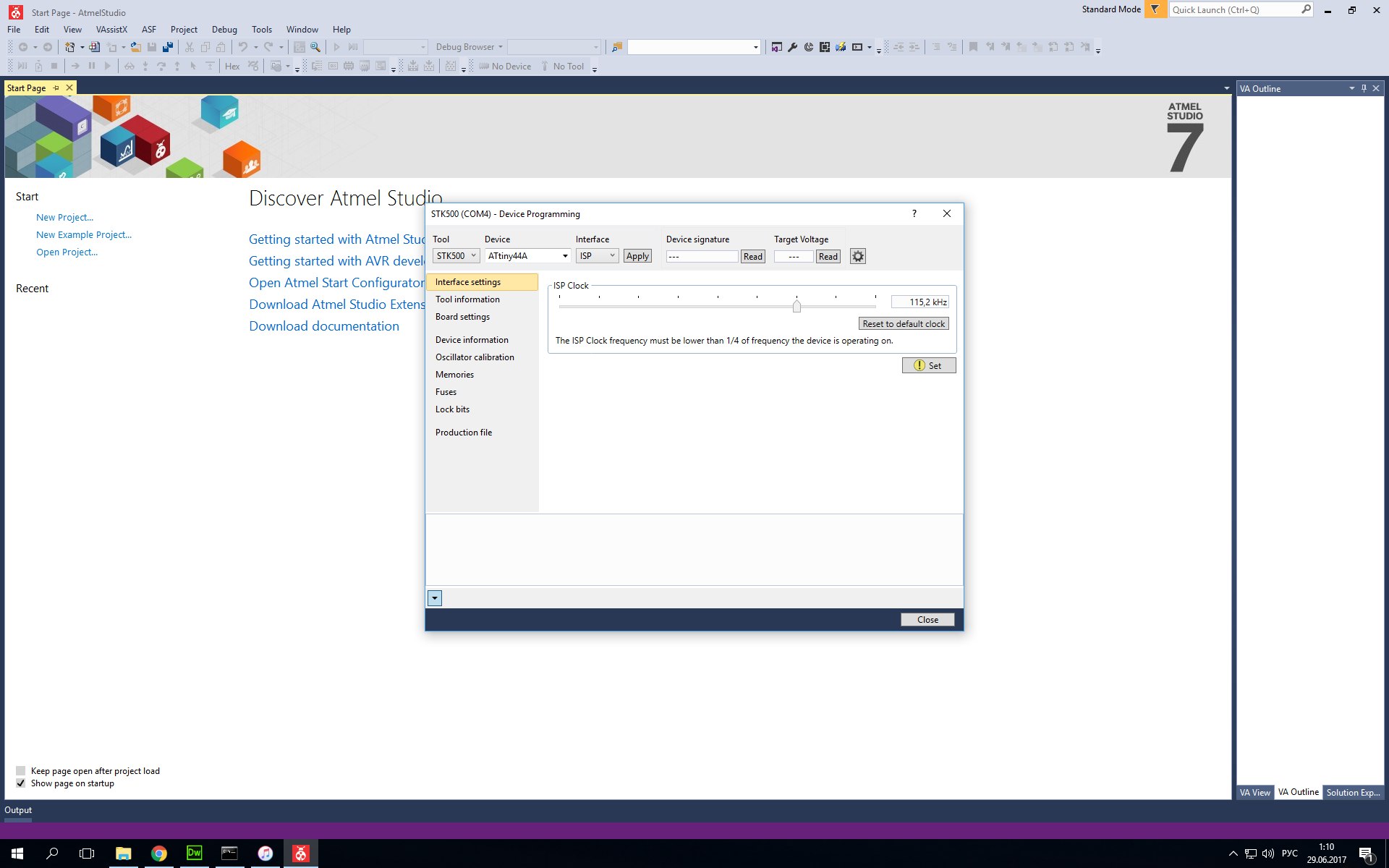Open the Tools menu
Screen dimensions: 1389x868
coord(262,30)
